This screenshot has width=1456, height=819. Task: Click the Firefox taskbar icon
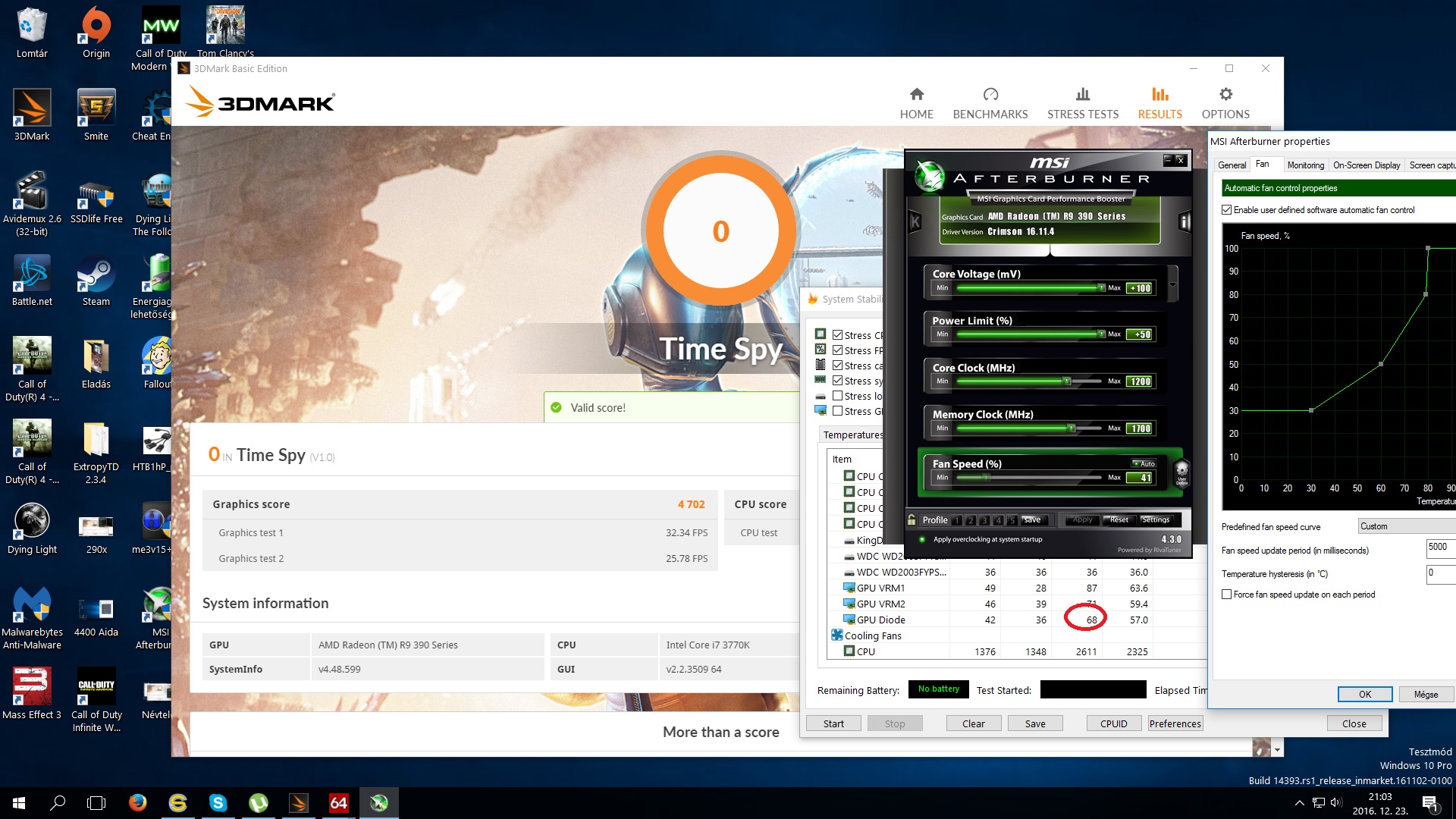pos(137,802)
